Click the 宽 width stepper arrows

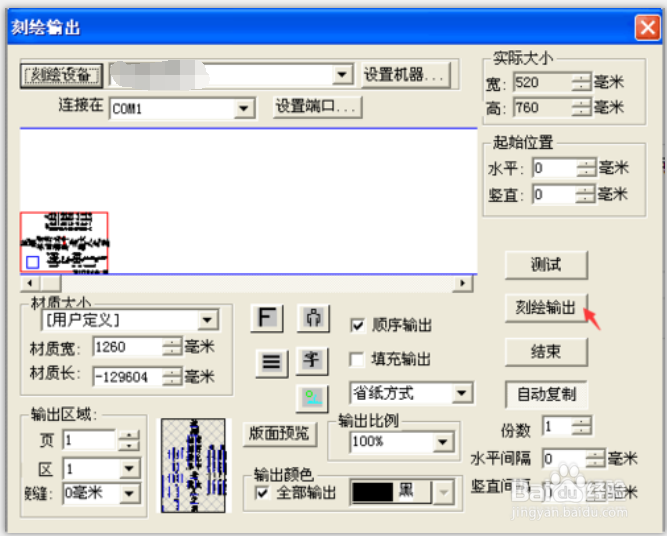[581, 82]
